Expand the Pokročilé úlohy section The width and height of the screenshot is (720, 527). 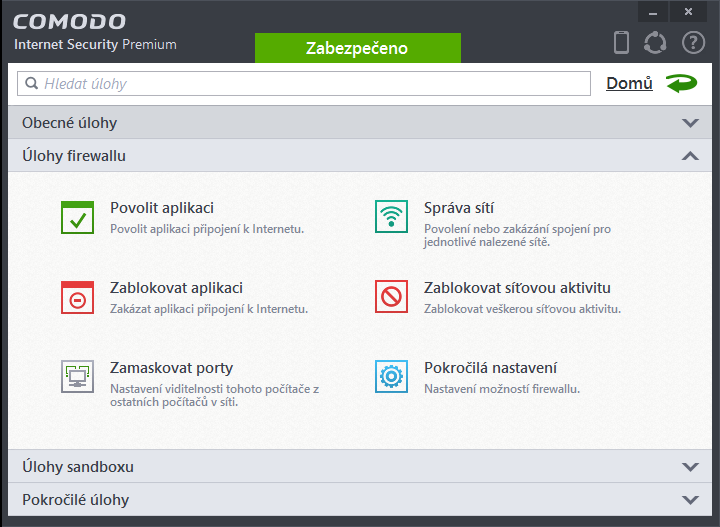(689, 500)
